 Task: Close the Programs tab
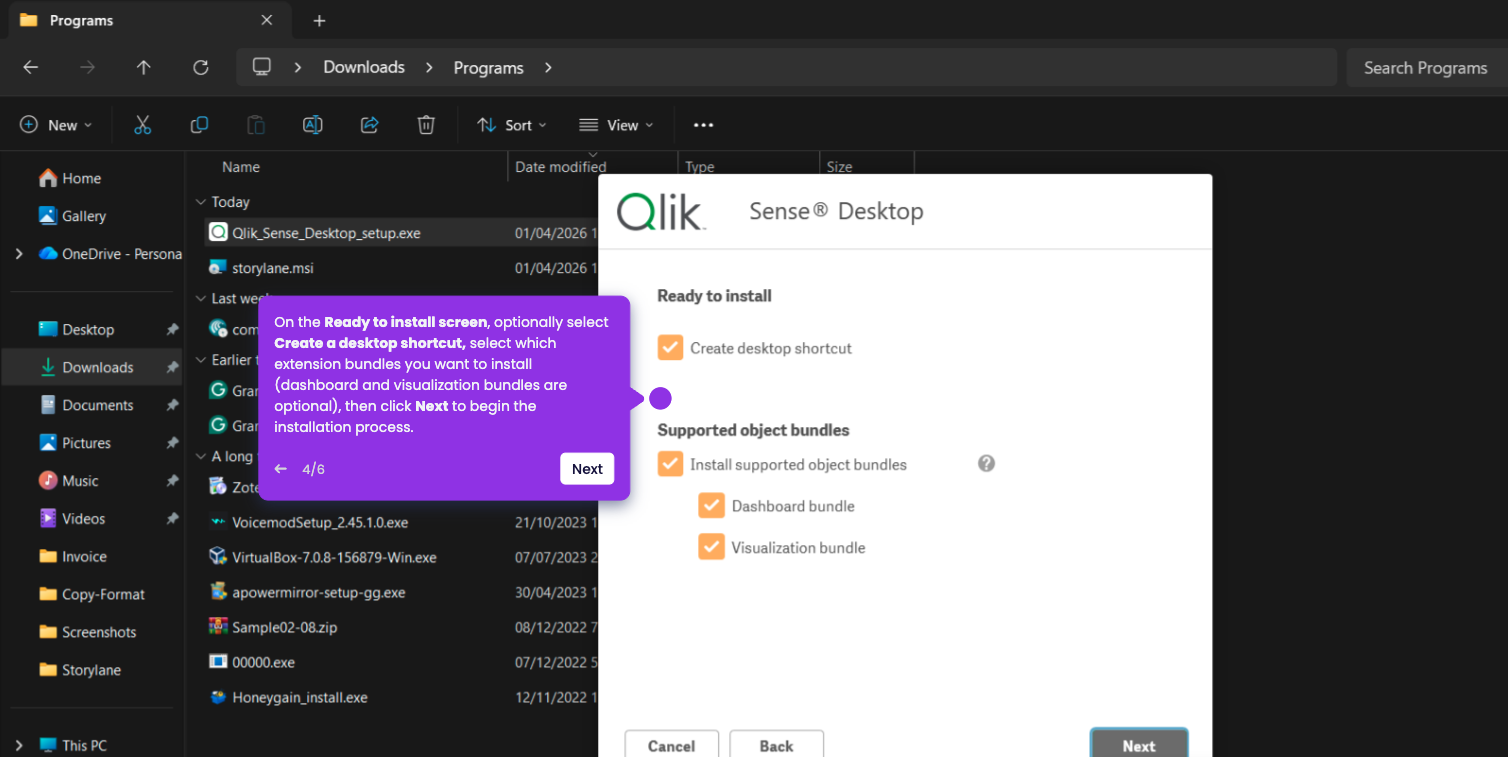click(266, 20)
